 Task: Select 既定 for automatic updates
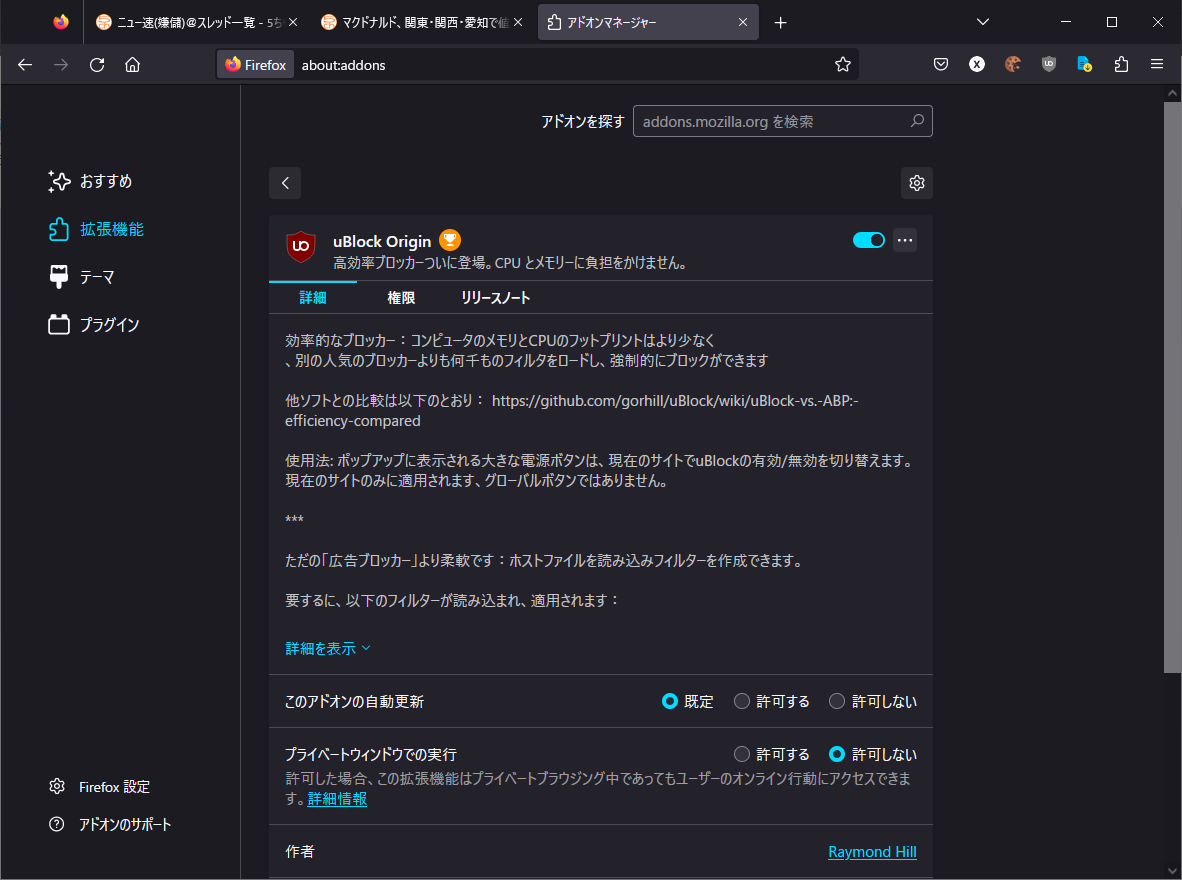(669, 701)
